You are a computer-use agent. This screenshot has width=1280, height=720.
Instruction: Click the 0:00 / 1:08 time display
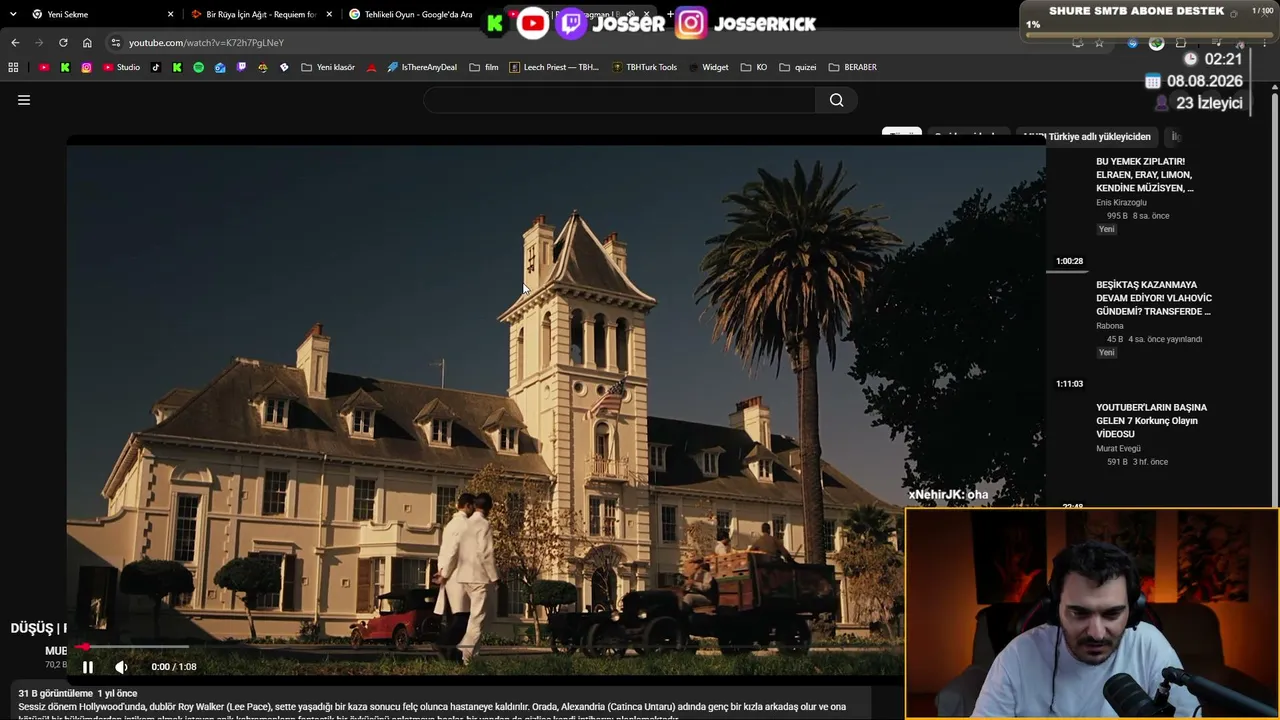(x=174, y=667)
